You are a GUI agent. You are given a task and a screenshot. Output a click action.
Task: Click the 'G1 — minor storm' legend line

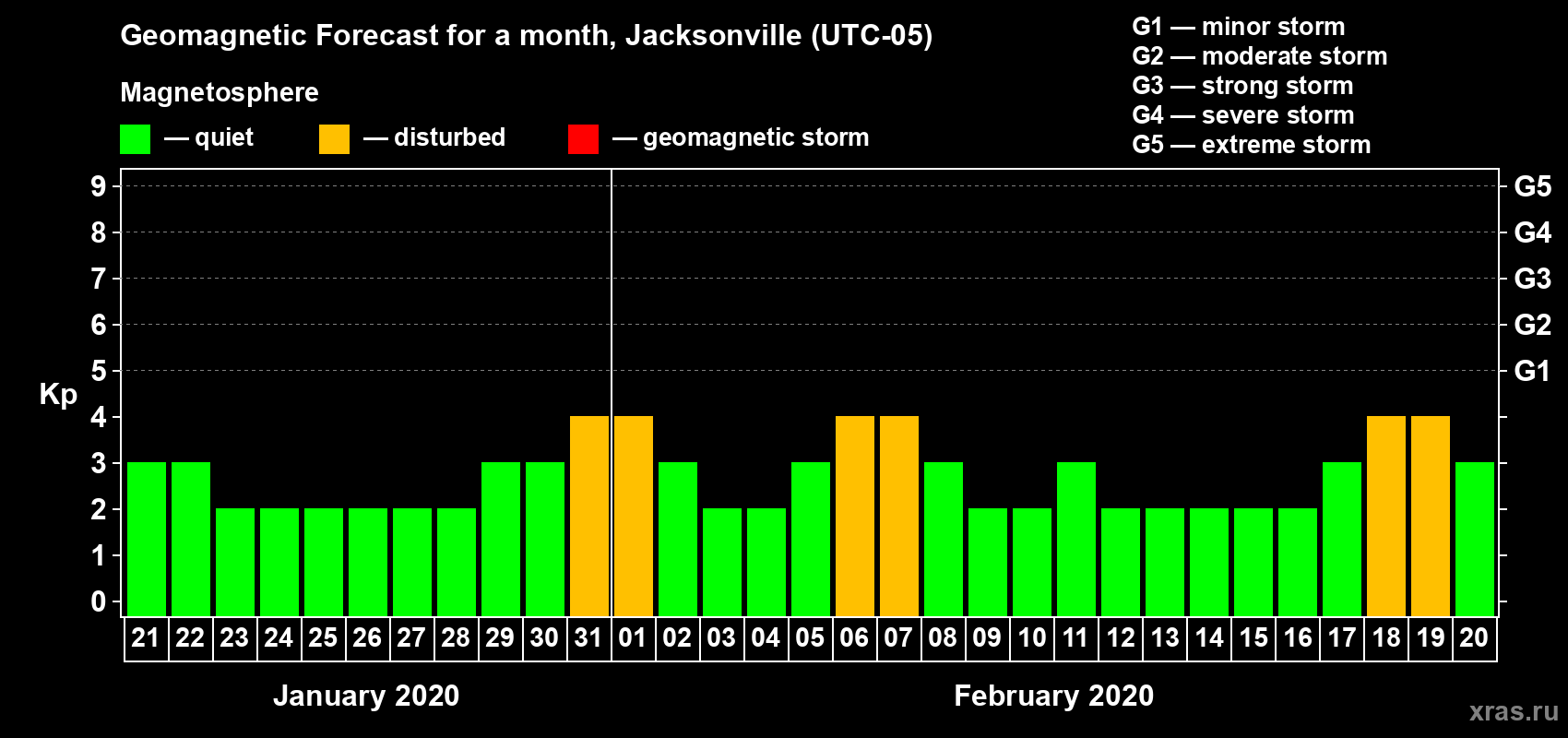click(1238, 27)
